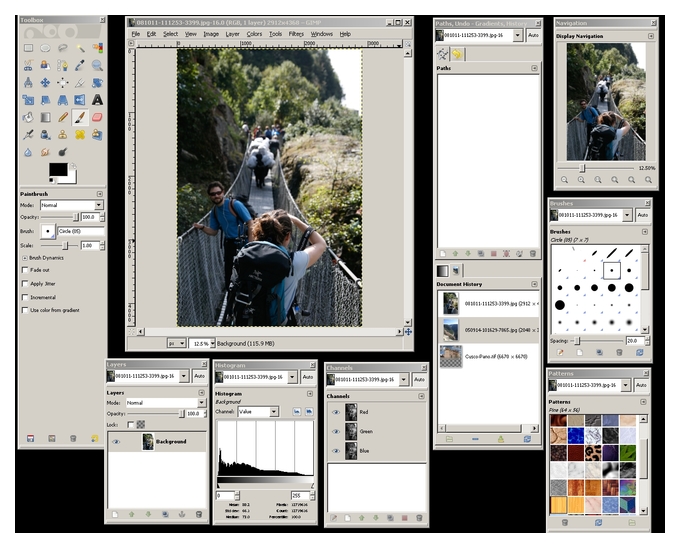The height and width of the screenshot is (548, 680).
Task: Open the File menu
Action: tap(136, 34)
